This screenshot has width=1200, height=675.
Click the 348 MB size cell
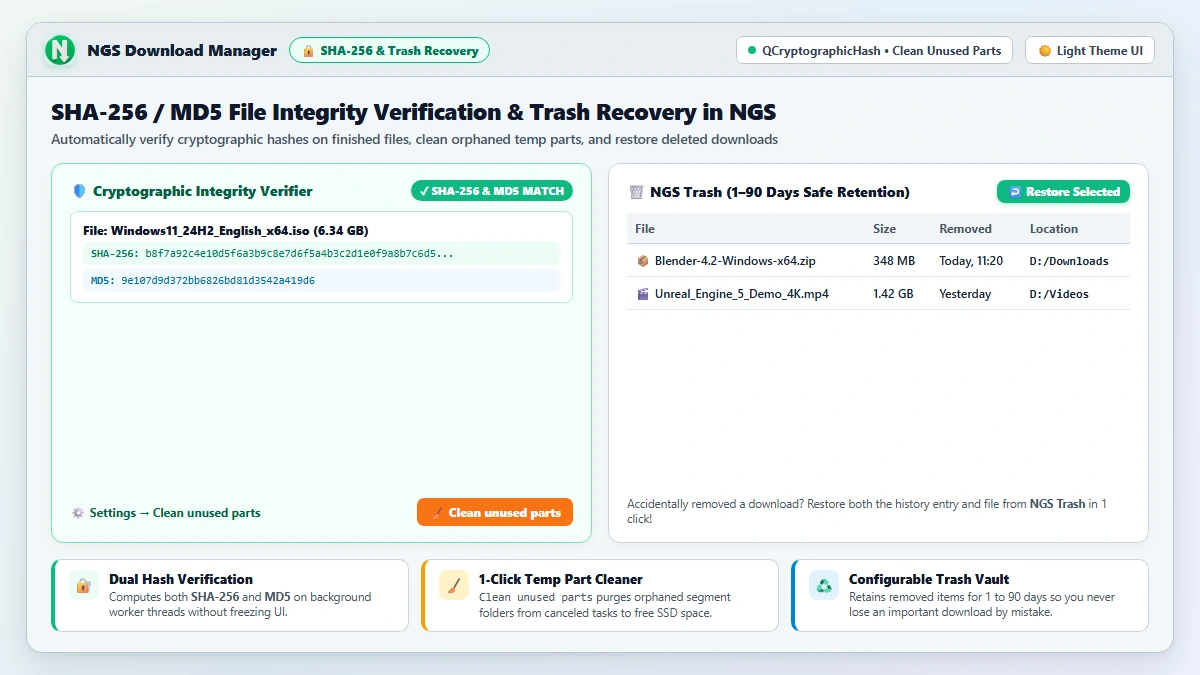click(894, 261)
